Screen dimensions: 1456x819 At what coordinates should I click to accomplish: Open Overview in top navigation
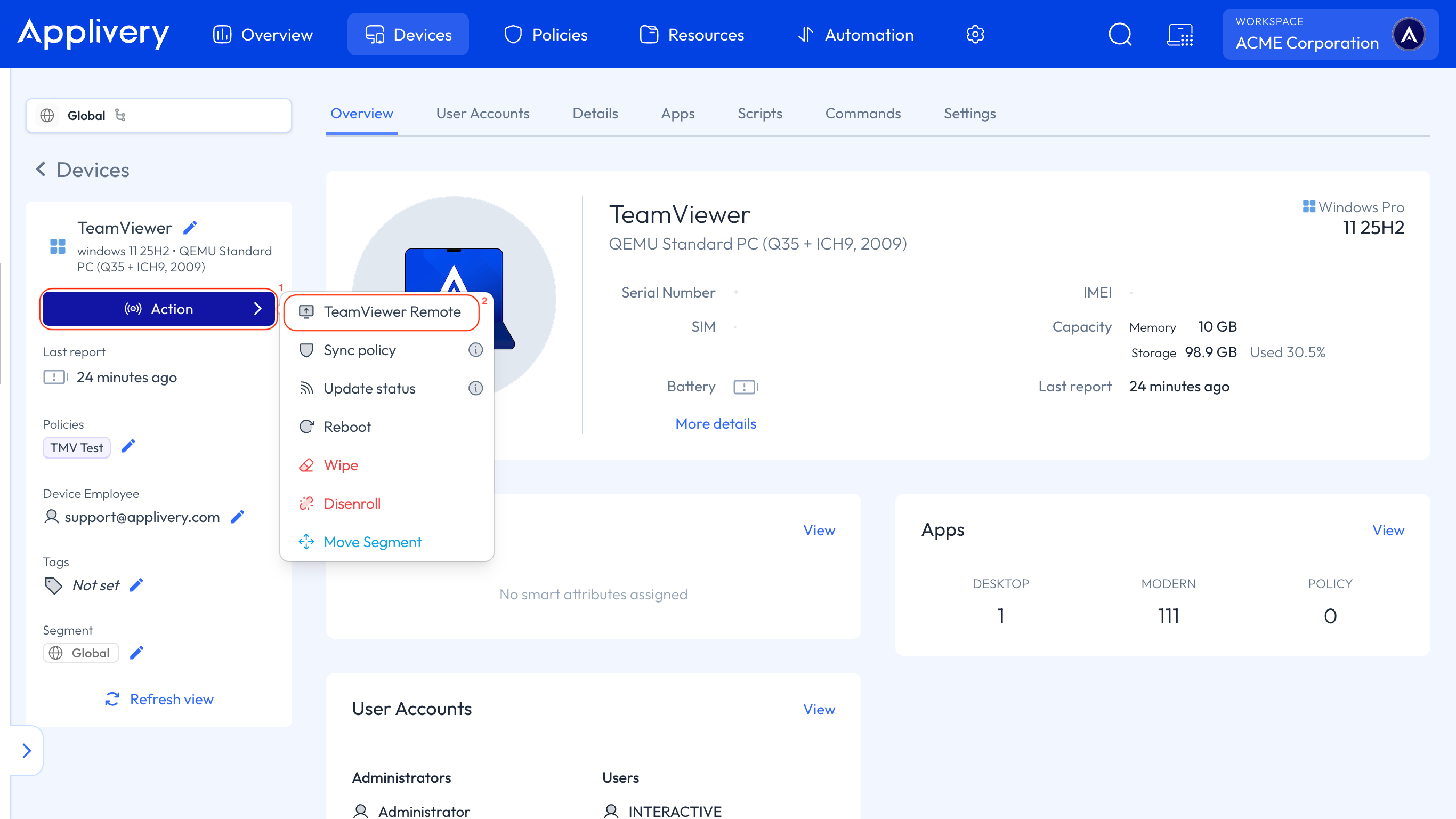pyautogui.click(x=263, y=35)
